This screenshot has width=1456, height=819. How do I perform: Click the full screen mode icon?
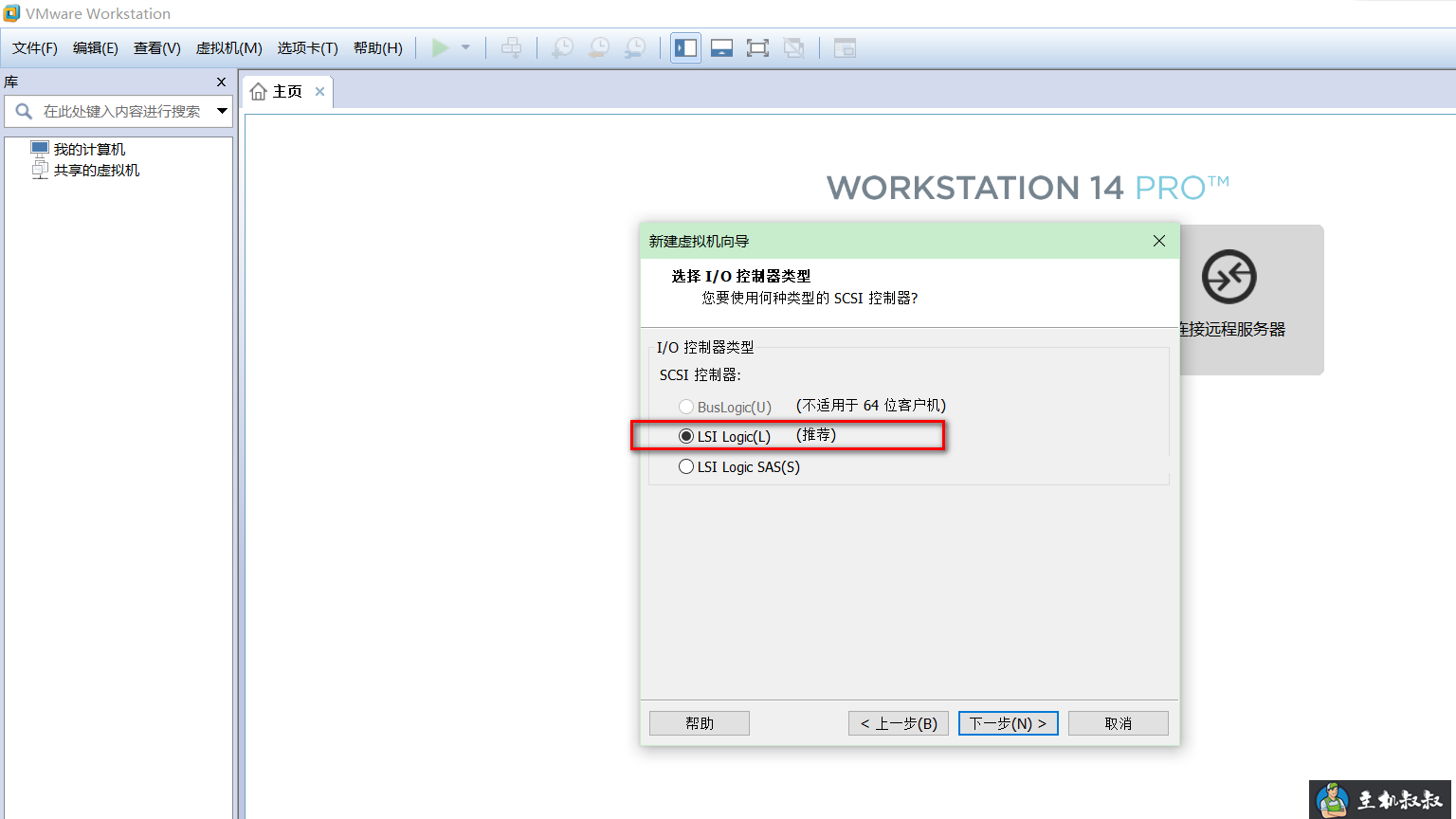757,47
